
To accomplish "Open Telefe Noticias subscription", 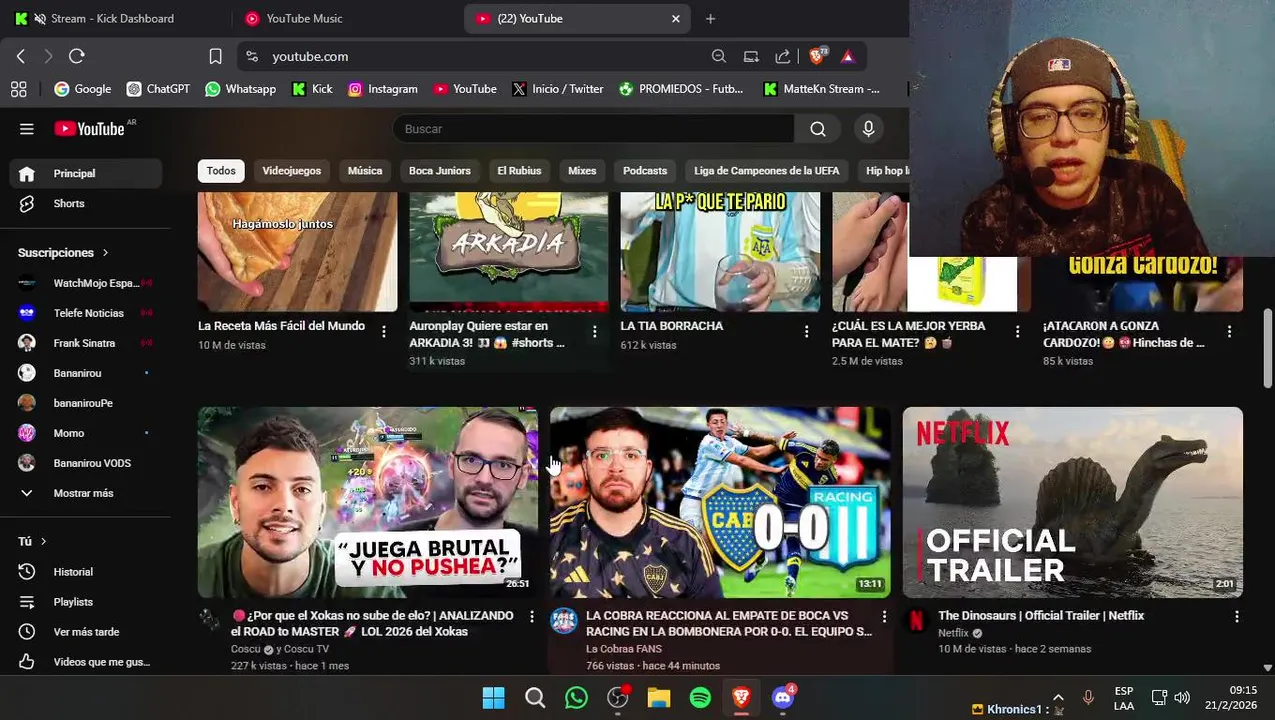I will pos(86,313).
